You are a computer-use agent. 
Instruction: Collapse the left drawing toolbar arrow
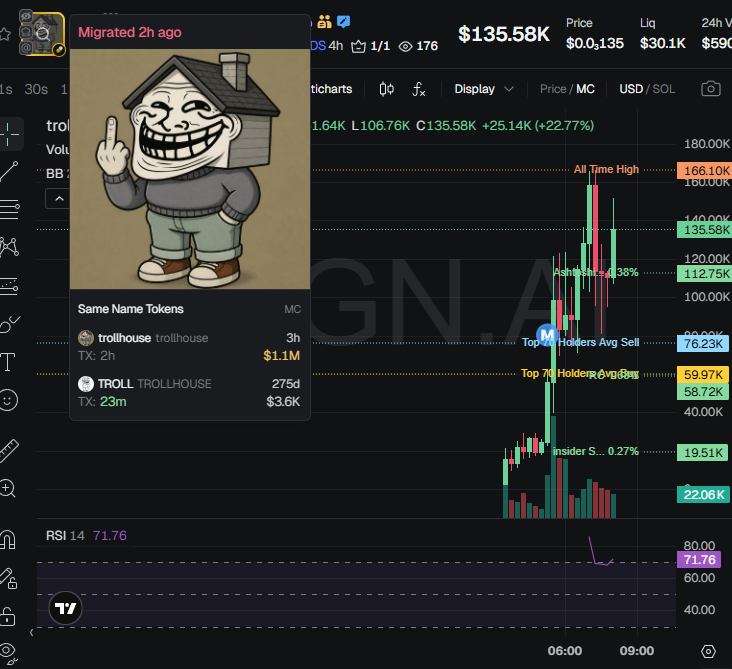pyautogui.click(x=31, y=633)
